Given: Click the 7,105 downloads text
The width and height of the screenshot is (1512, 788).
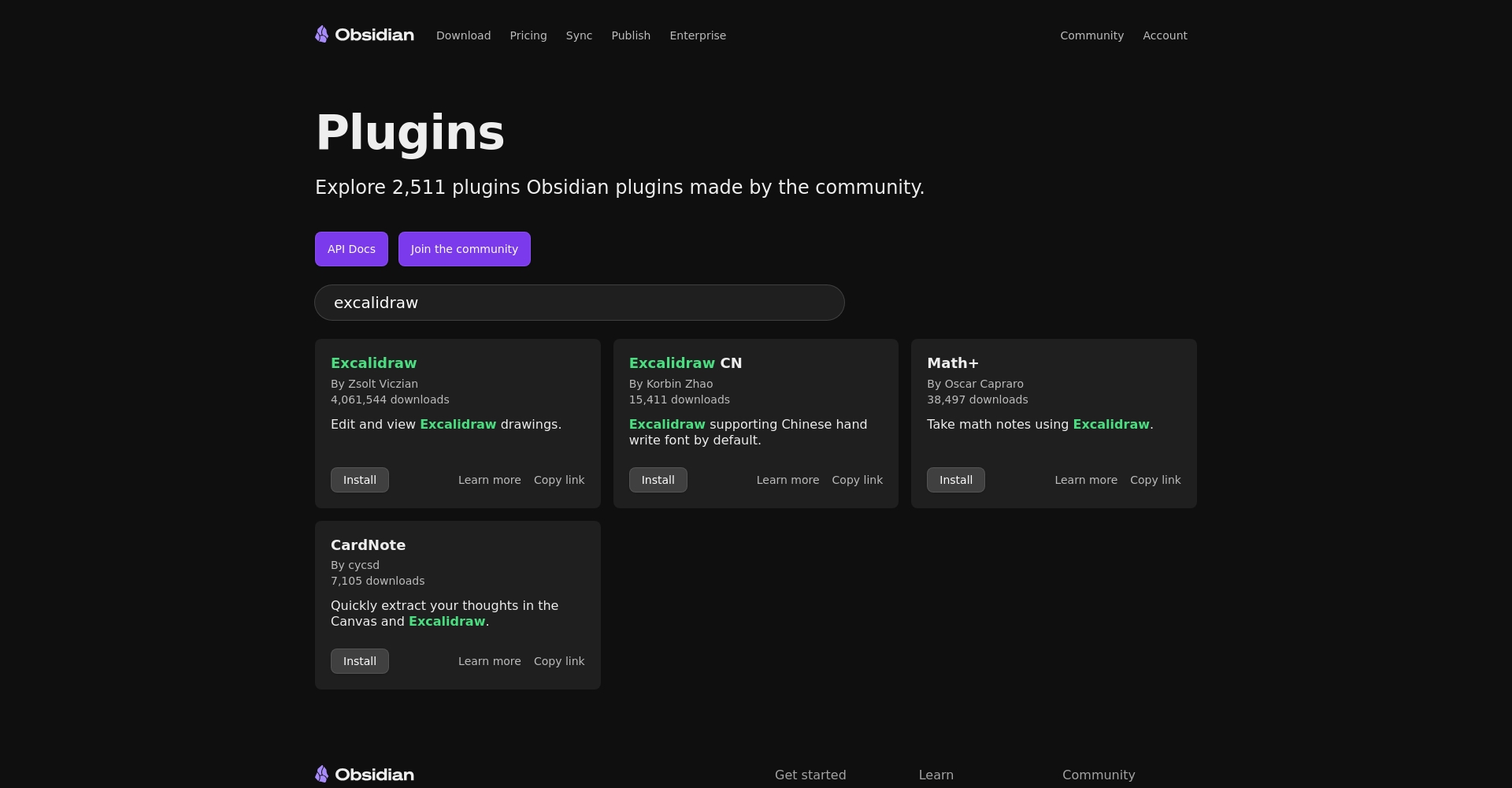Looking at the screenshot, I should click(377, 581).
